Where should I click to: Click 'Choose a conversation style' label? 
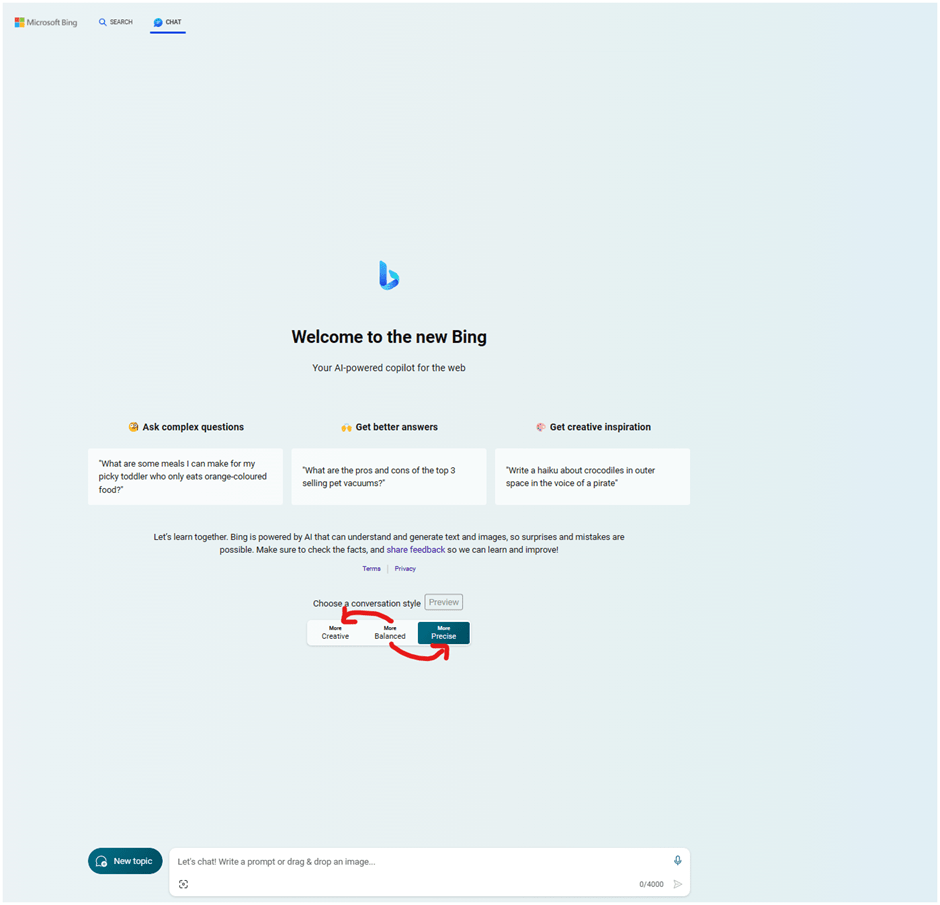[x=366, y=603]
